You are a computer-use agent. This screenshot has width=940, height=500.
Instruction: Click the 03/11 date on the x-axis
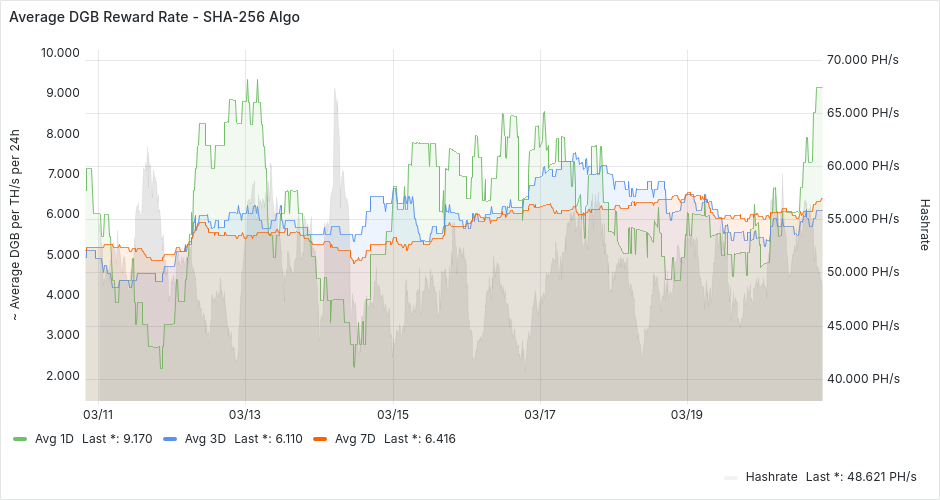click(98, 414)
